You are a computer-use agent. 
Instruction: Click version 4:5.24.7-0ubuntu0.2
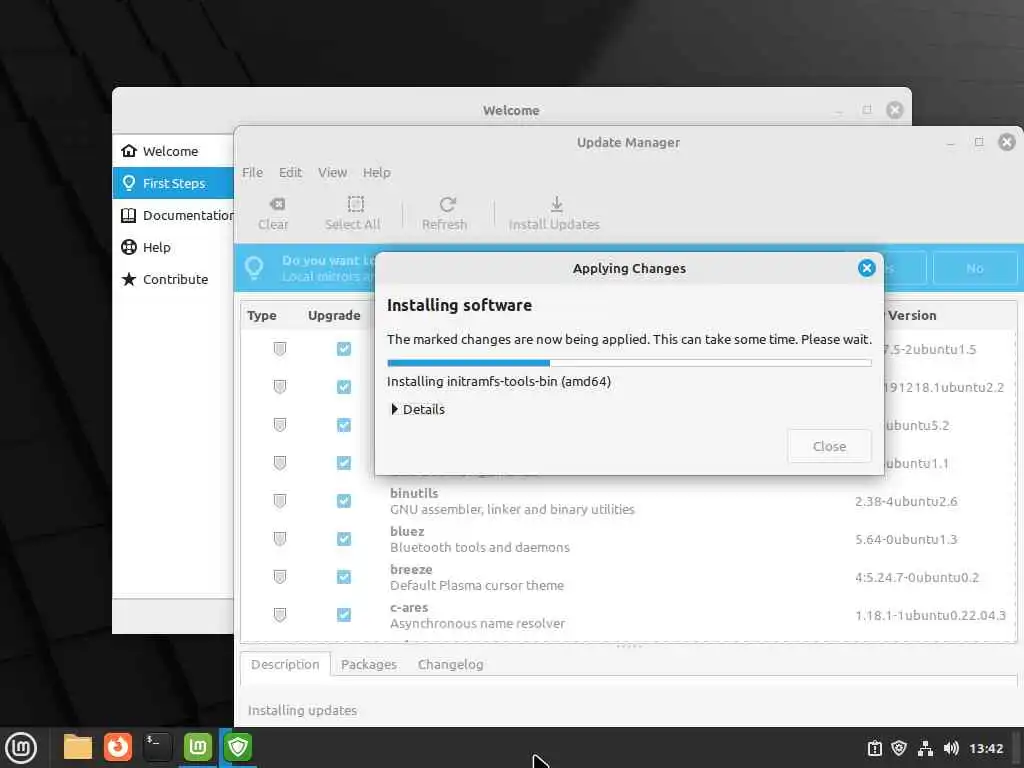[917, 577]
